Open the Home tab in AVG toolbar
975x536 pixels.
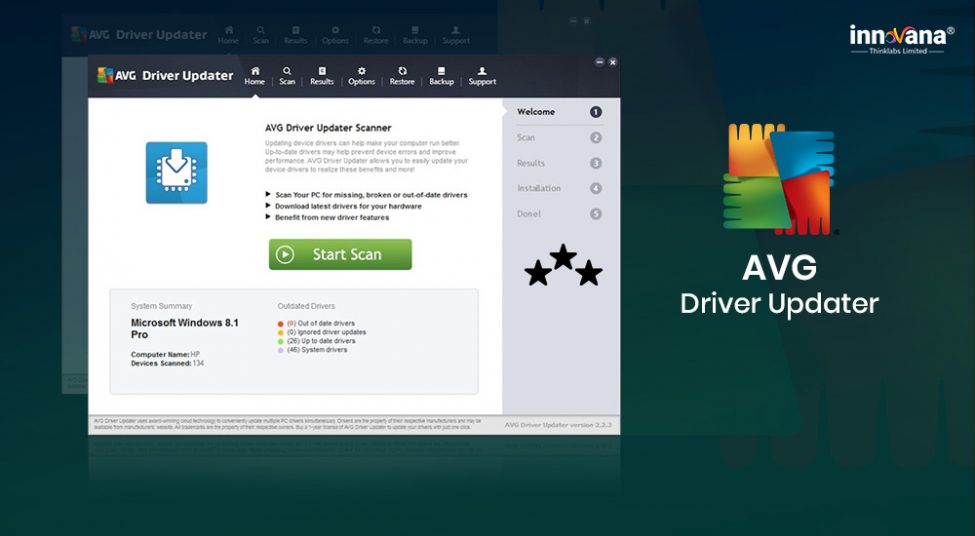254,76
